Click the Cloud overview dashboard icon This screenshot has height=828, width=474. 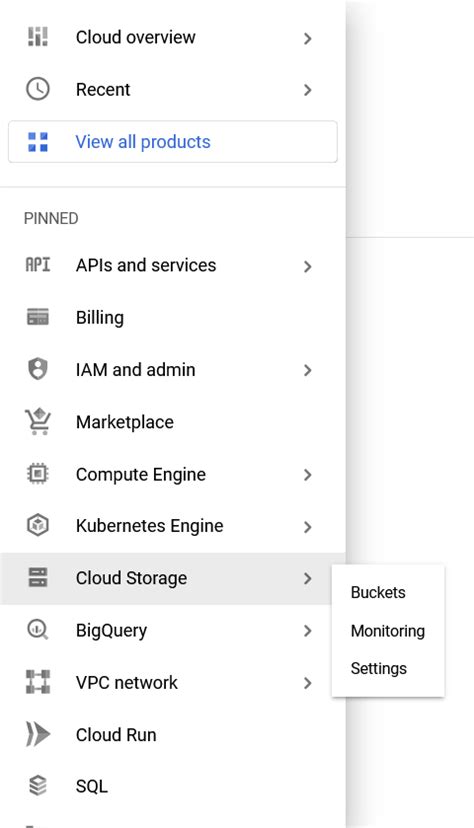37,36
